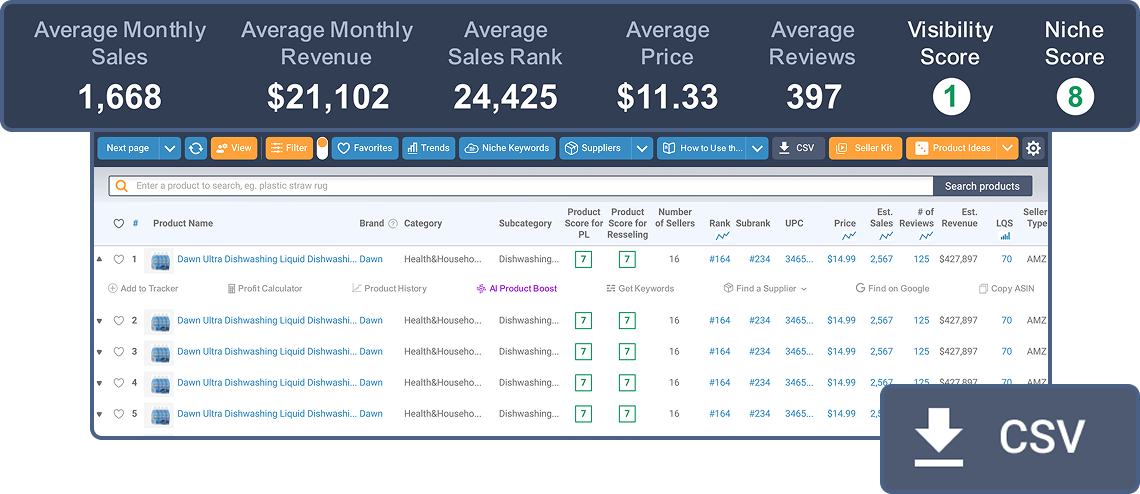
Task: Open Dawn Ultra product link in row 2
Action: point(266,321)
